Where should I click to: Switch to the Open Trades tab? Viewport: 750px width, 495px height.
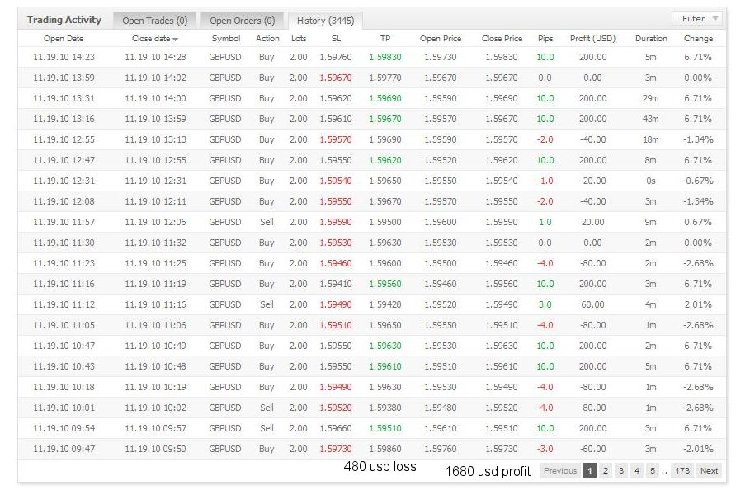coord(154,20)
